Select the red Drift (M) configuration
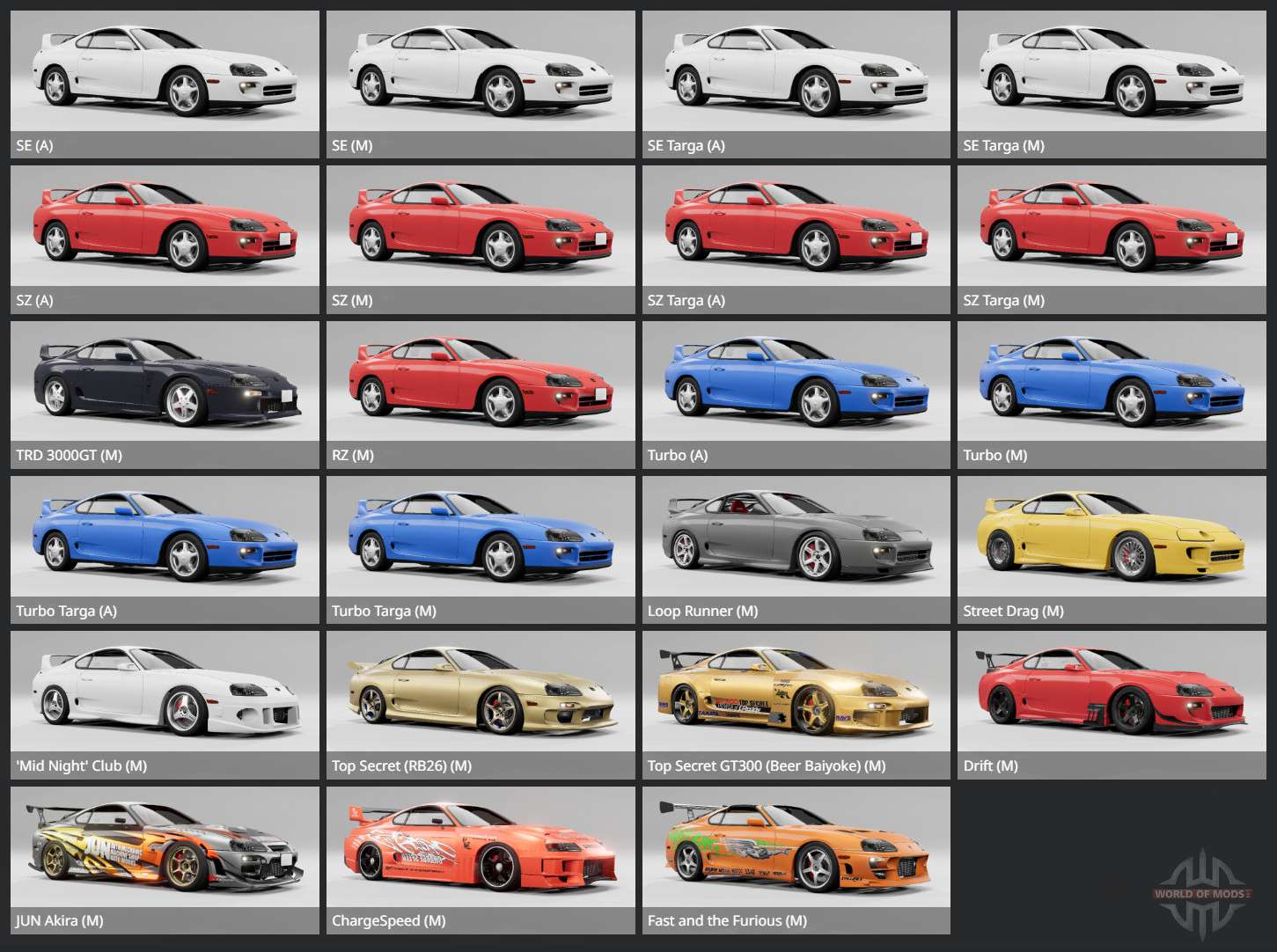This screenshot has height=952, width=1277. coord(1112,704)
